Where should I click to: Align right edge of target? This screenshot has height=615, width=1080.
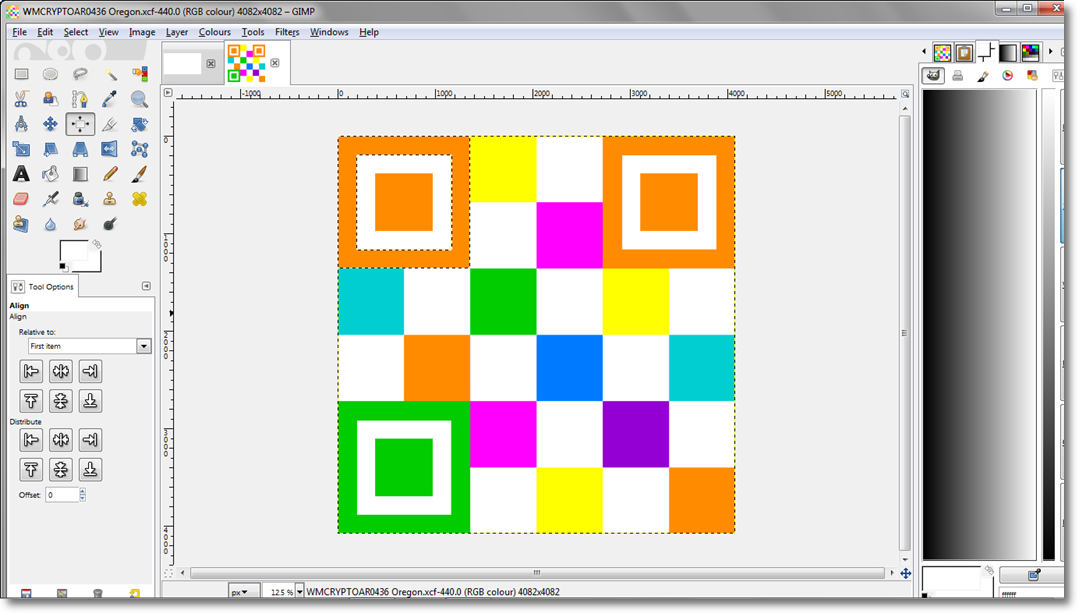[90, 372]
